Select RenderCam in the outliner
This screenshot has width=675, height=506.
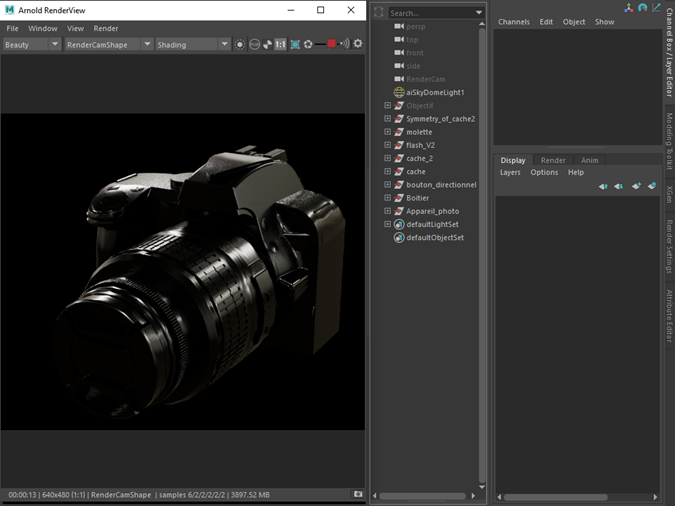[x=426, y=79]
